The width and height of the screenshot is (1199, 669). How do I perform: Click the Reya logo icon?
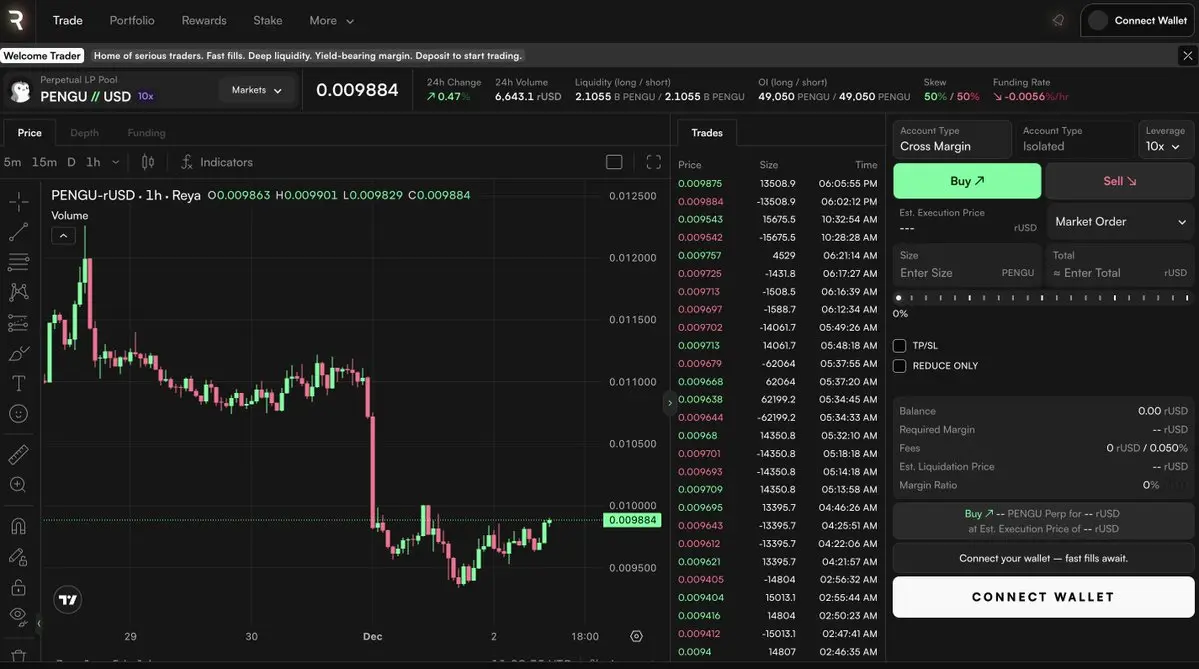tap(15, 20)
